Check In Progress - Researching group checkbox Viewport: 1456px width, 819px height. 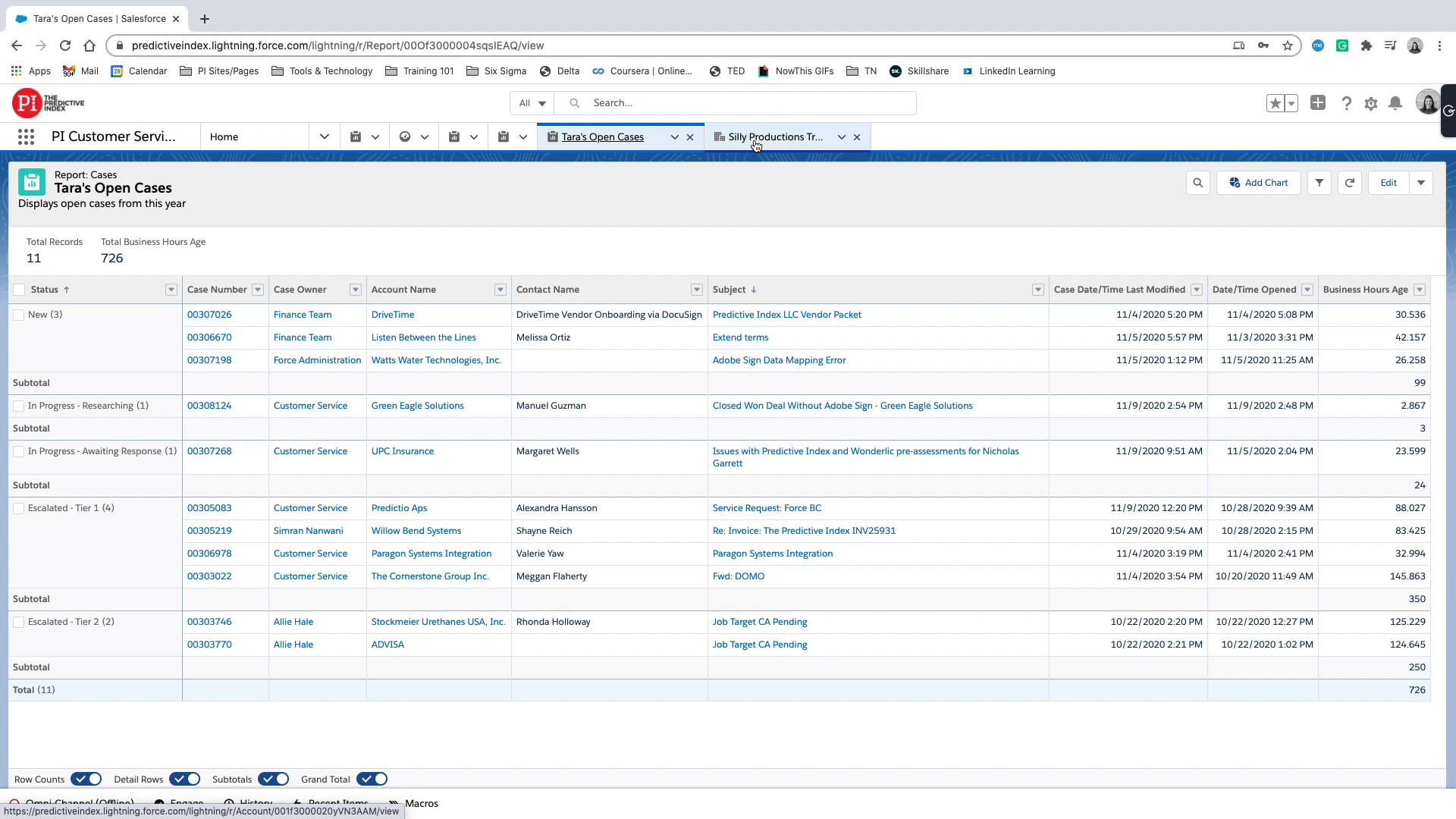point(19,406)
